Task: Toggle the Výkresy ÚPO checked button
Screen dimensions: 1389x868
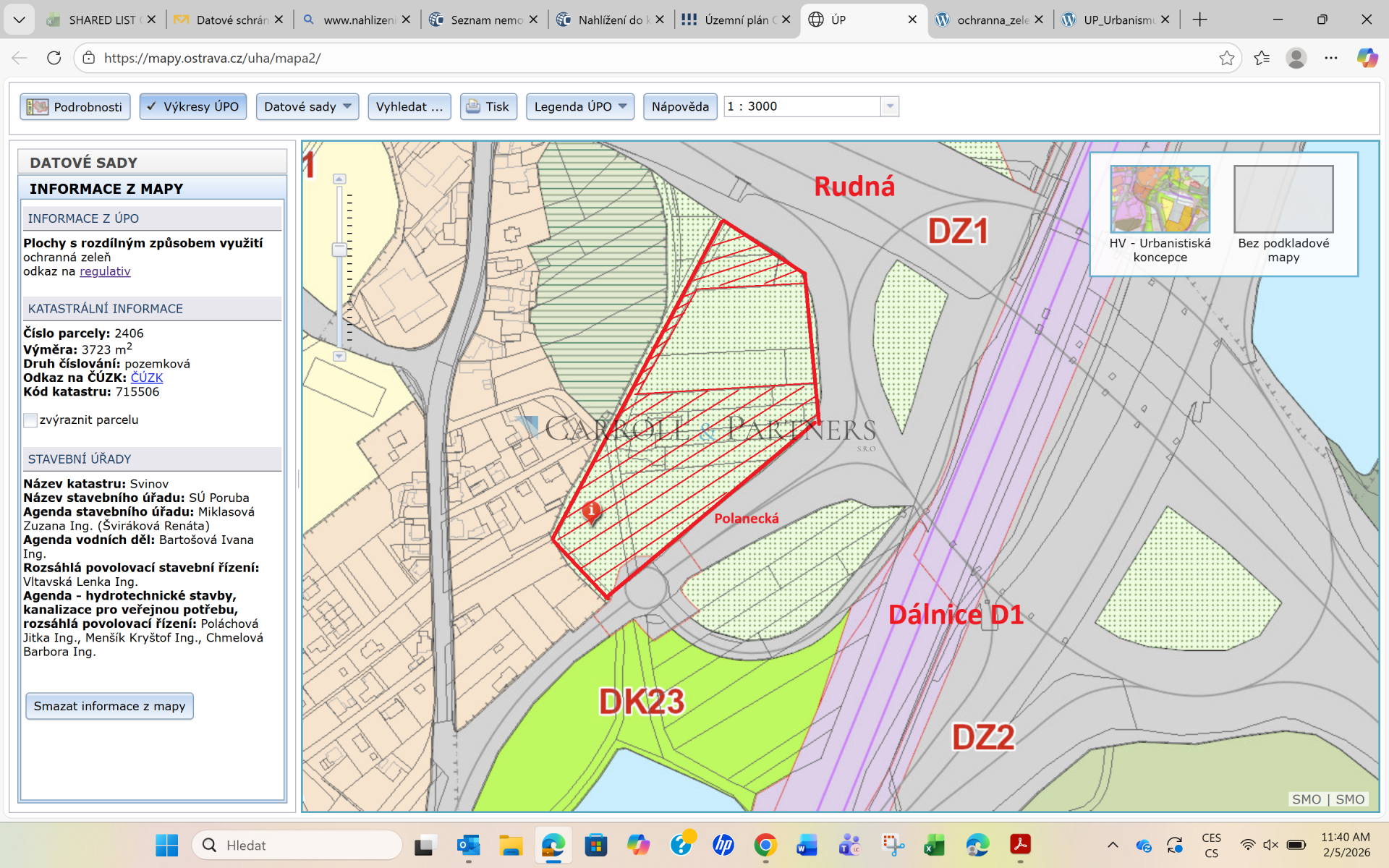Action: (x=193, y=107)
